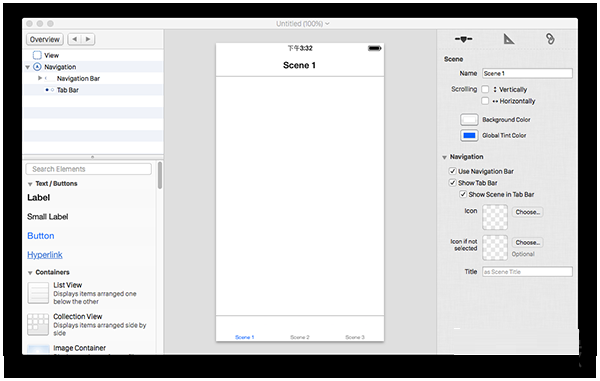Screen dimensions: 600x381
Task: Click the Collection View grid icon
Action: (x=38, y=324)
